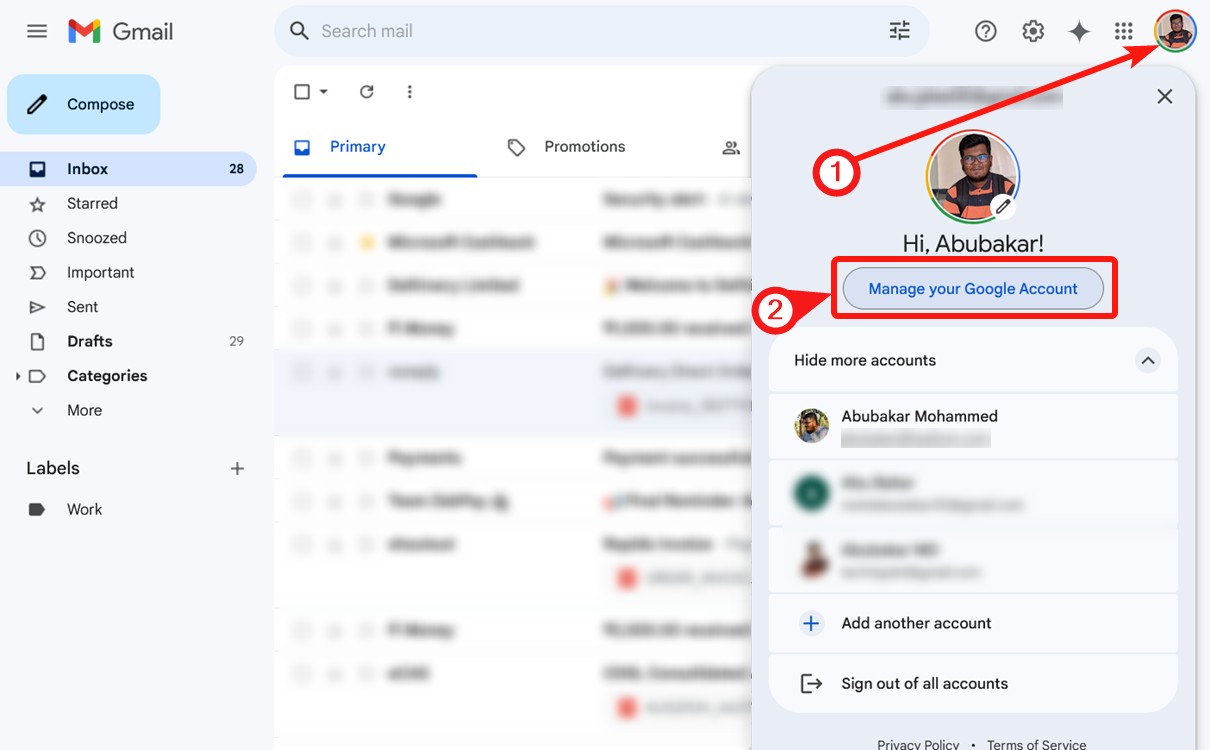This screenshot has height=750, width=1210.
Task: Open the Privacy Policy link
Action: 917,743
